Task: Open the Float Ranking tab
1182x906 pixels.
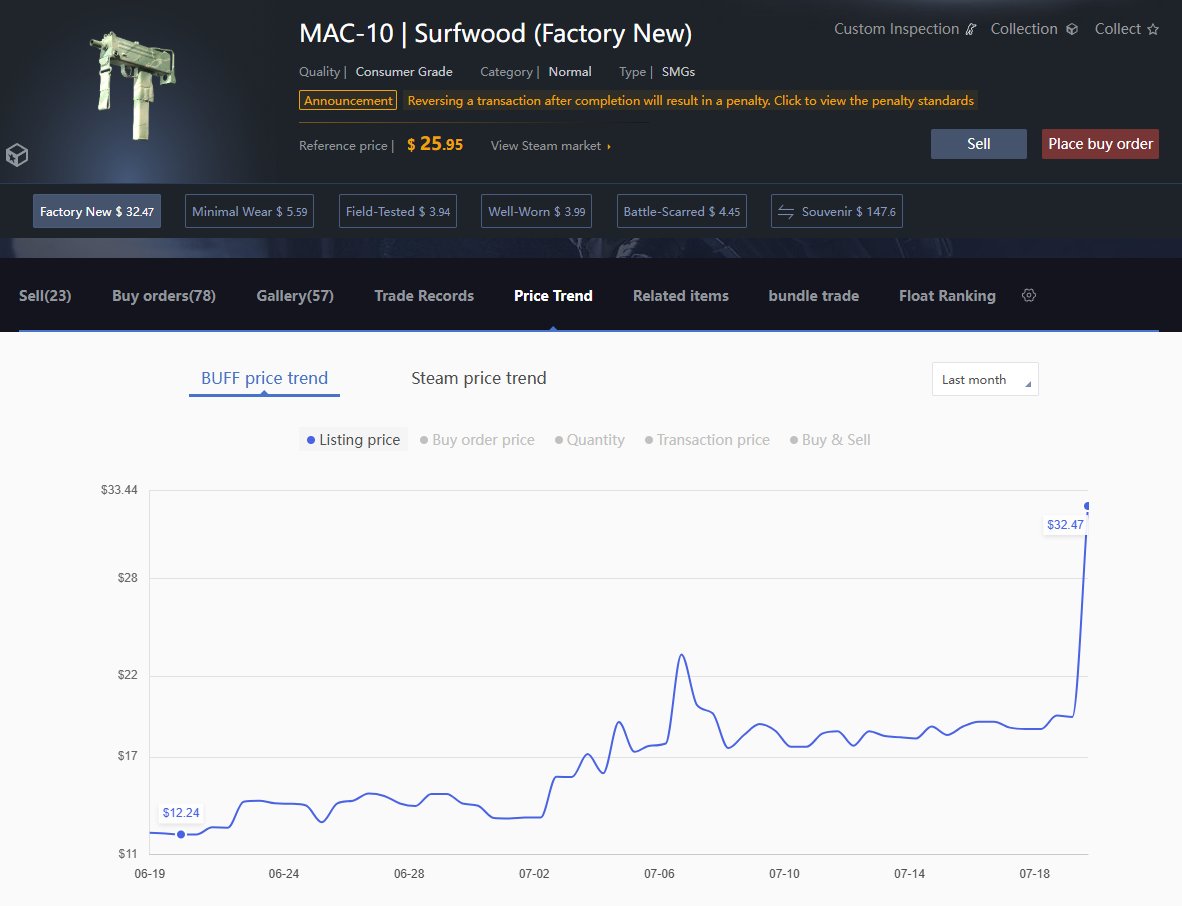Action: pyautogui.click(x=947, y=295)
